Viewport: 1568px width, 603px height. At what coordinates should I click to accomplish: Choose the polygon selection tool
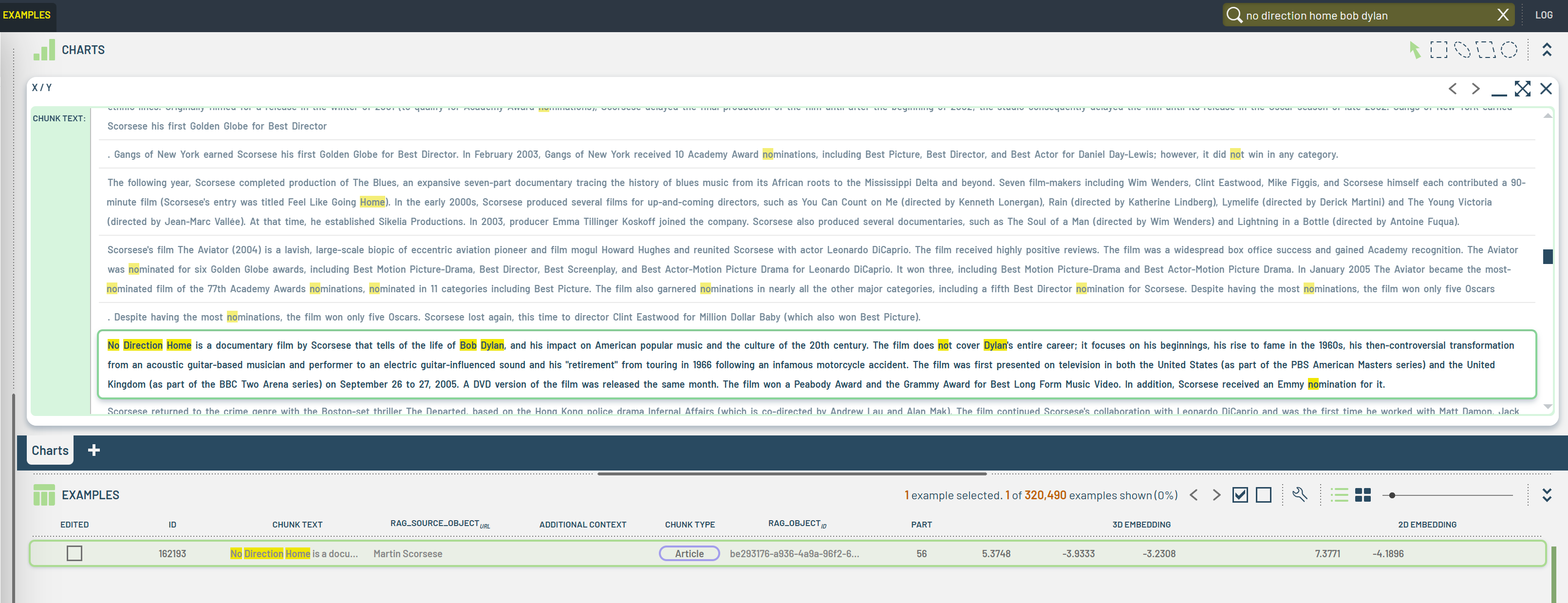tap(1486, 50)
